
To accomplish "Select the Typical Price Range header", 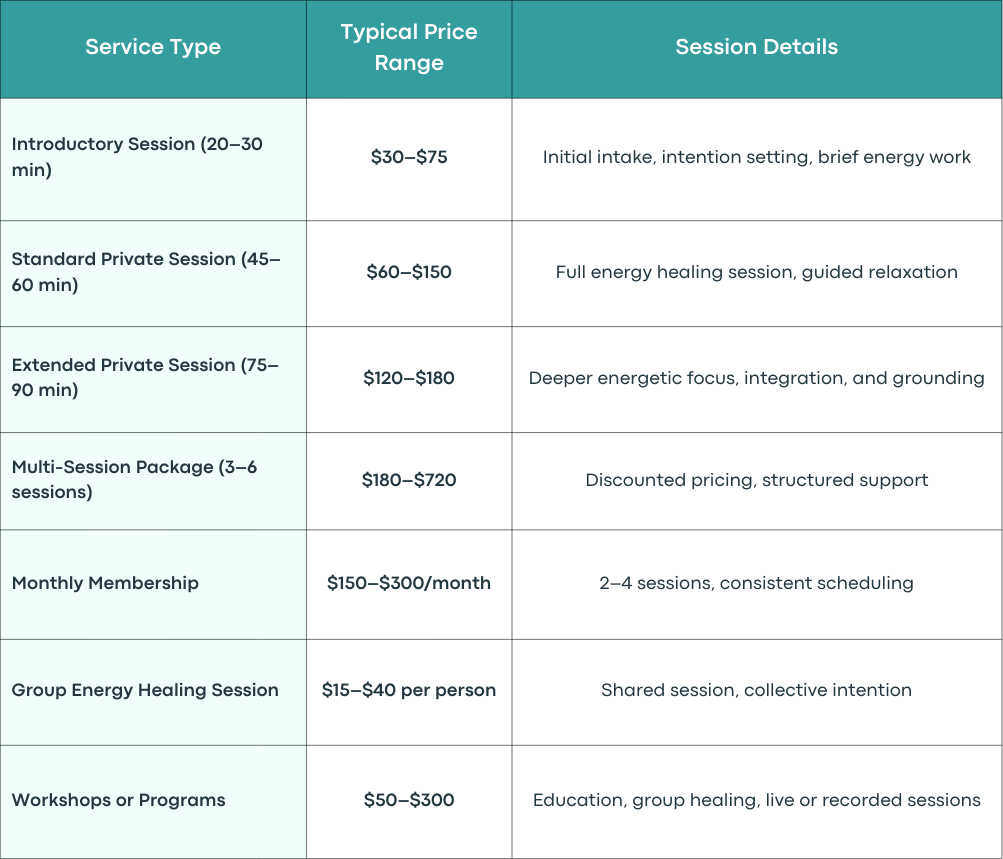I will tap(409, 47).
